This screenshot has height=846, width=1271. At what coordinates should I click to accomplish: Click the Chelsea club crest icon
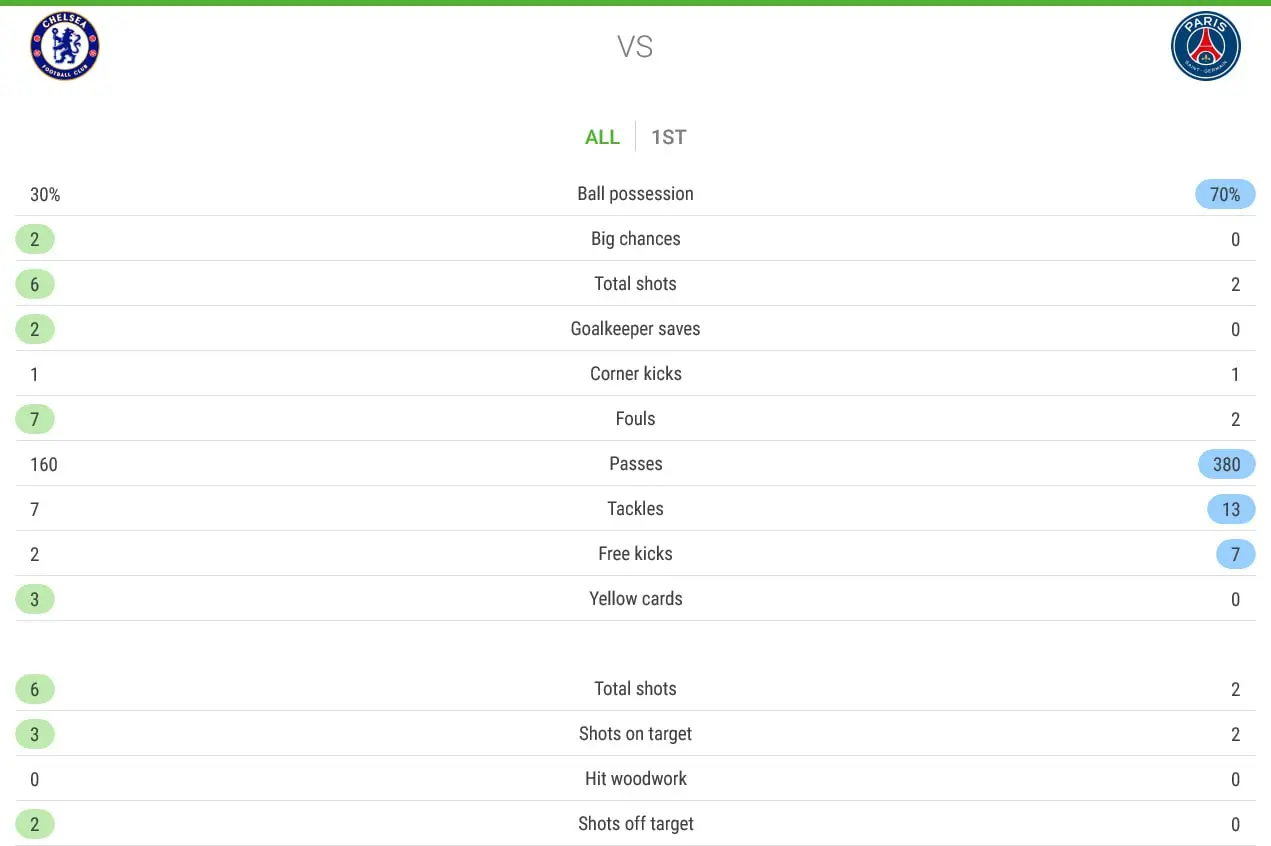[65, 47]
